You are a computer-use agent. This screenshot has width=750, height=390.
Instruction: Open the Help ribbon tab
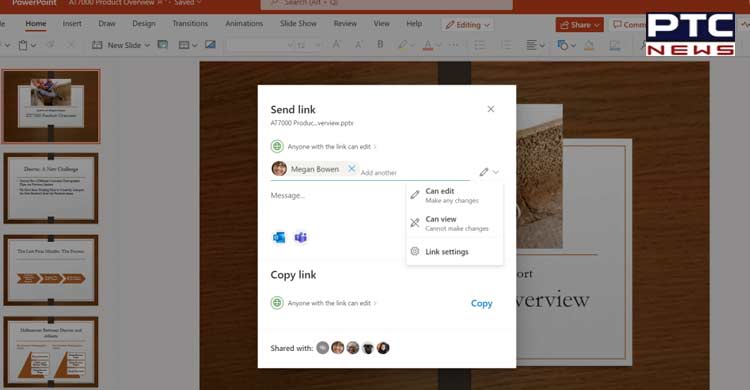[x=414, y=23]
